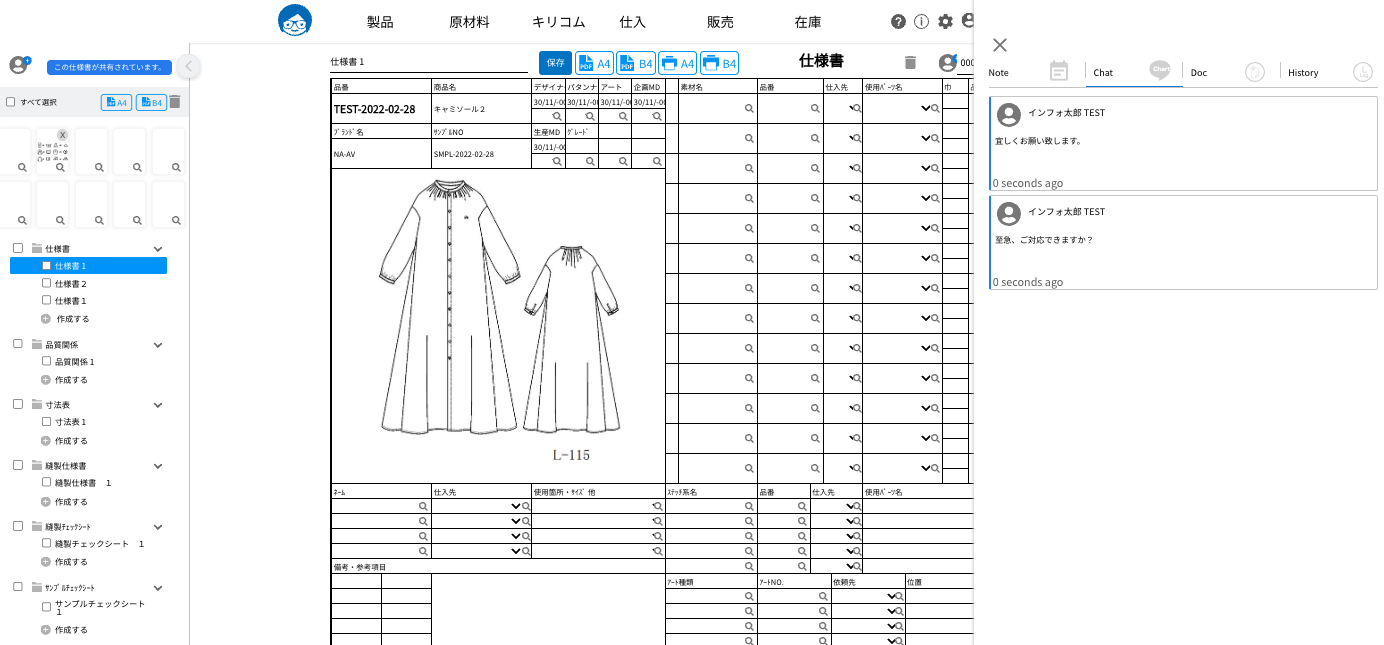Check the 仕様書 2 checkbox
The width and height of the screenshot is (1384, 645).
coord(46,284)
